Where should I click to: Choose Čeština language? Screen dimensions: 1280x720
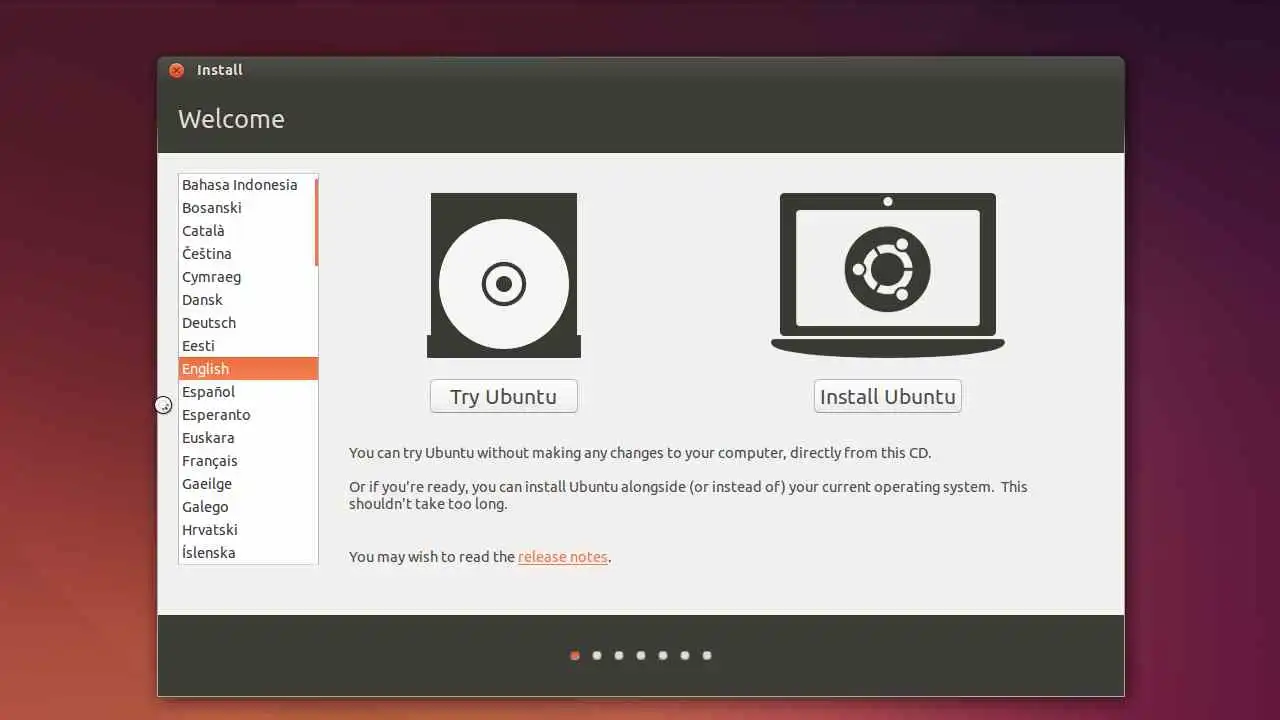click(x=247, y=254)
